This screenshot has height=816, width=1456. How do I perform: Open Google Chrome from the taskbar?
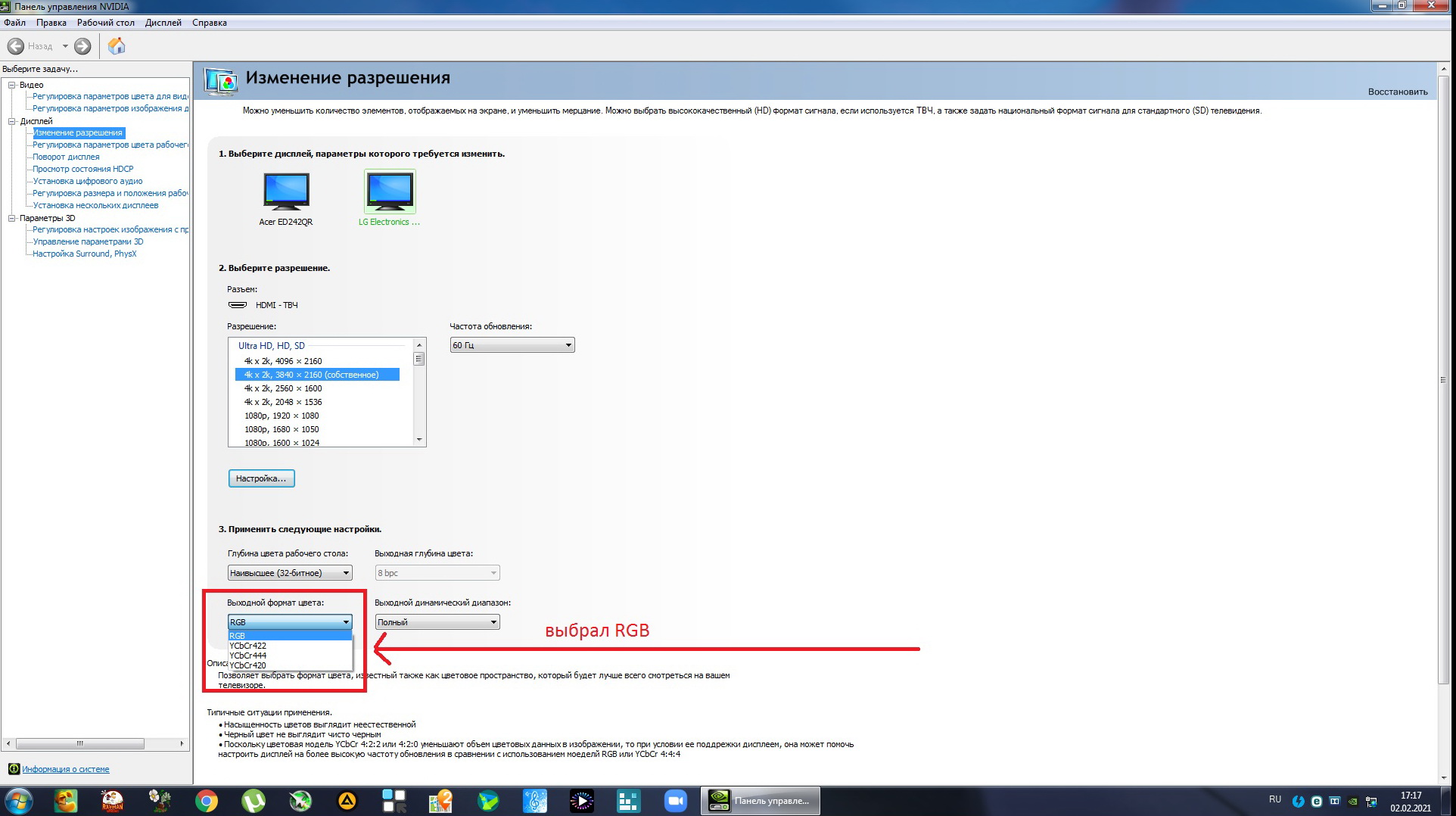[206, 800]
